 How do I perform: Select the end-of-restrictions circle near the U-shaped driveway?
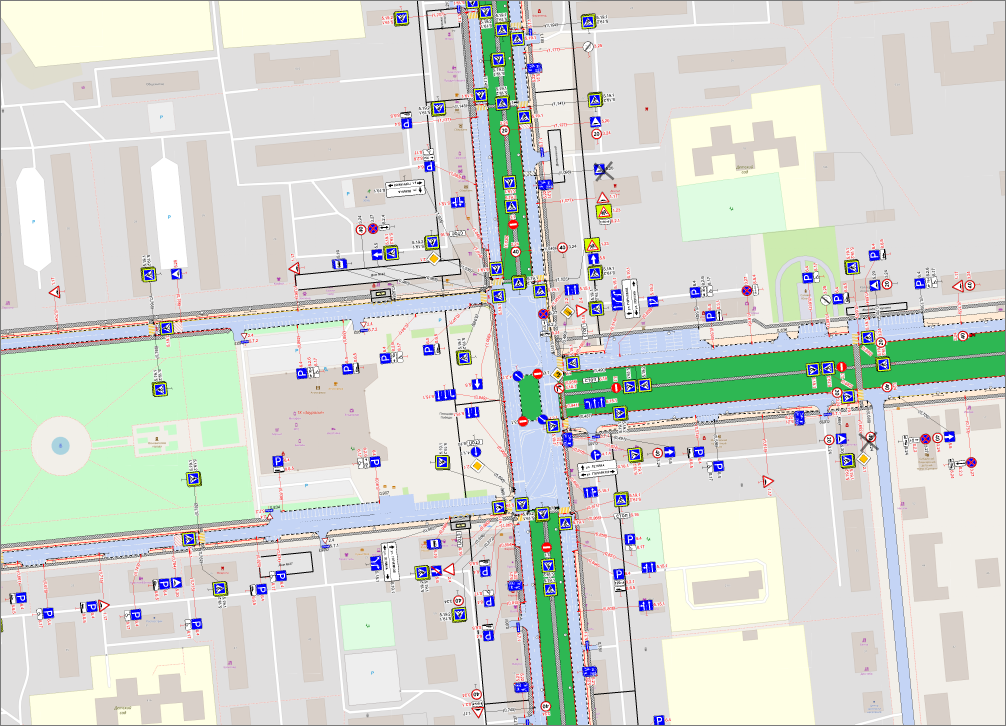click(x=826, y=300)
